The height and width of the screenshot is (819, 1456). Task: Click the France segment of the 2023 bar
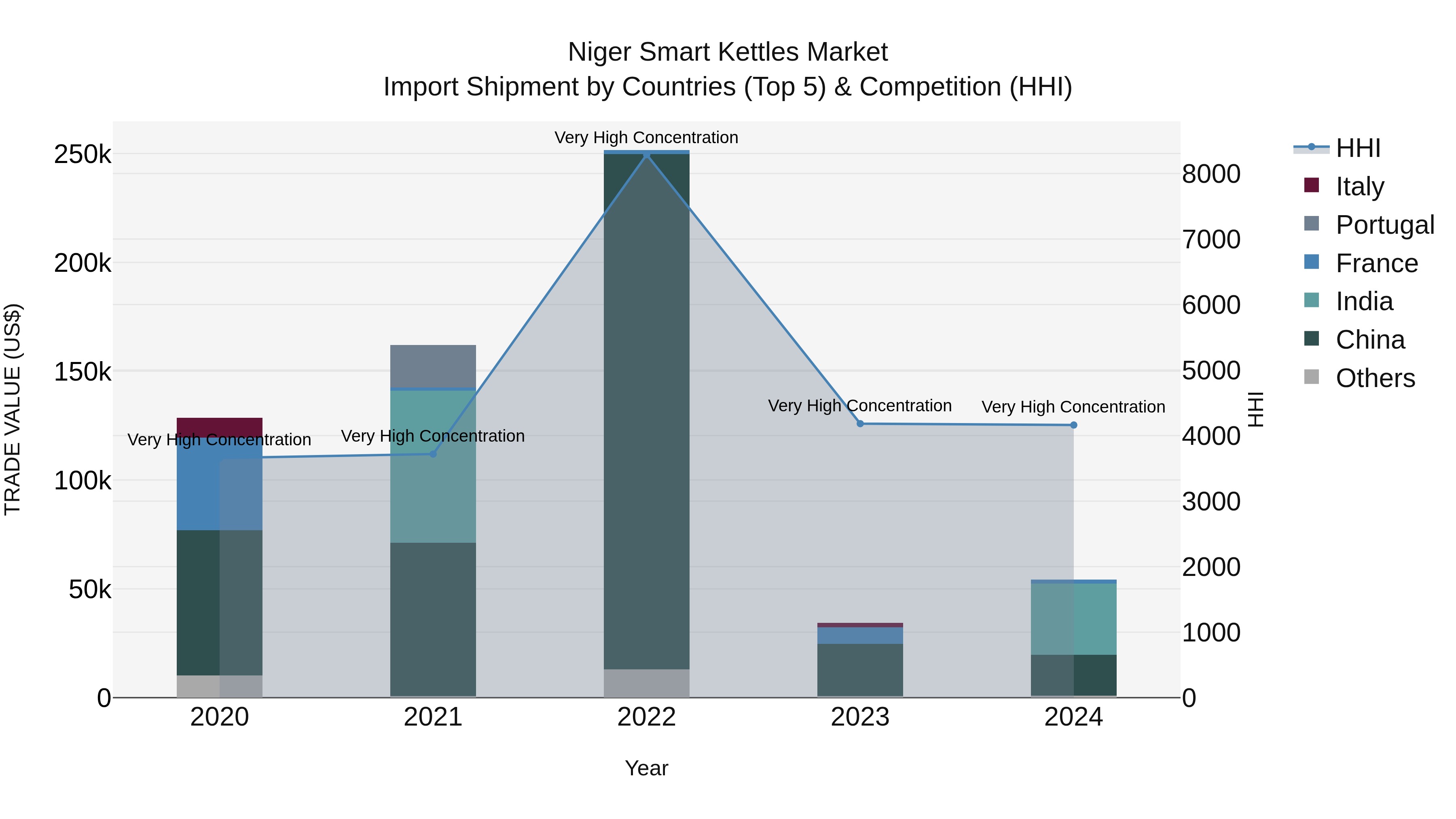click(860, 635)
